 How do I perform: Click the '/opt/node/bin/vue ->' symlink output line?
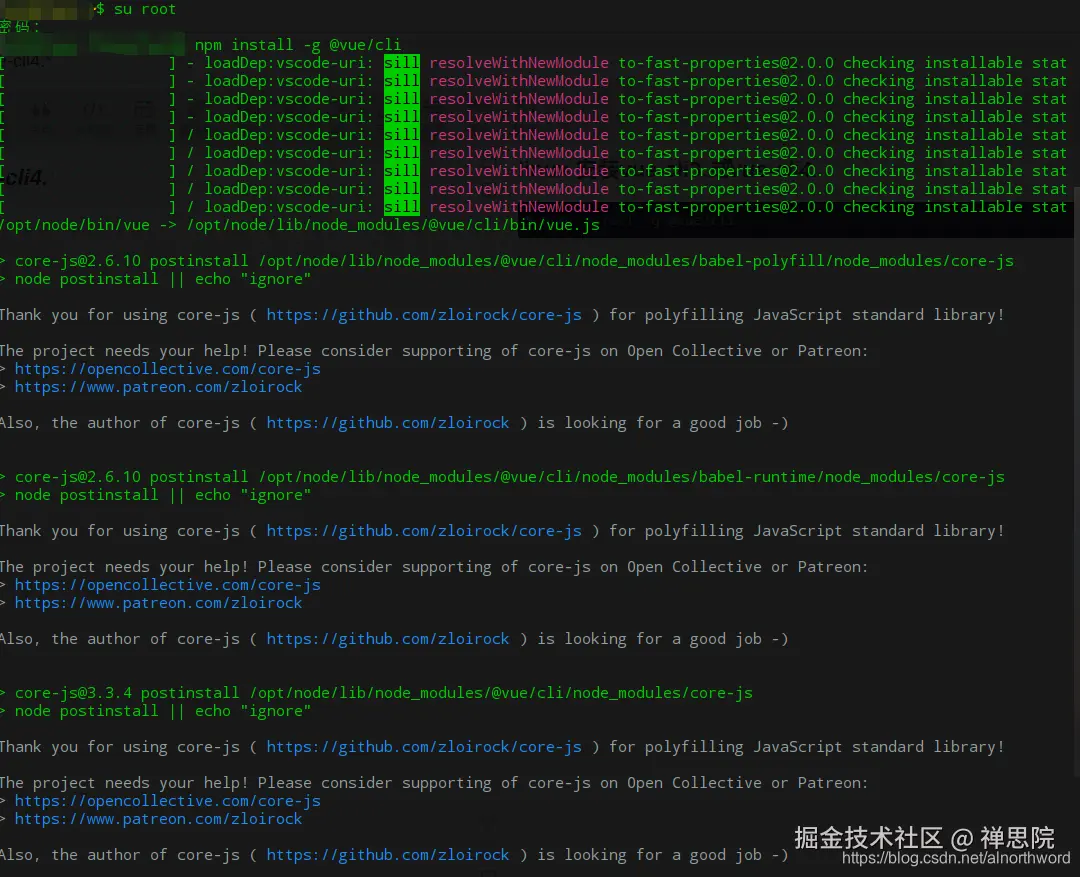[300, 225]
